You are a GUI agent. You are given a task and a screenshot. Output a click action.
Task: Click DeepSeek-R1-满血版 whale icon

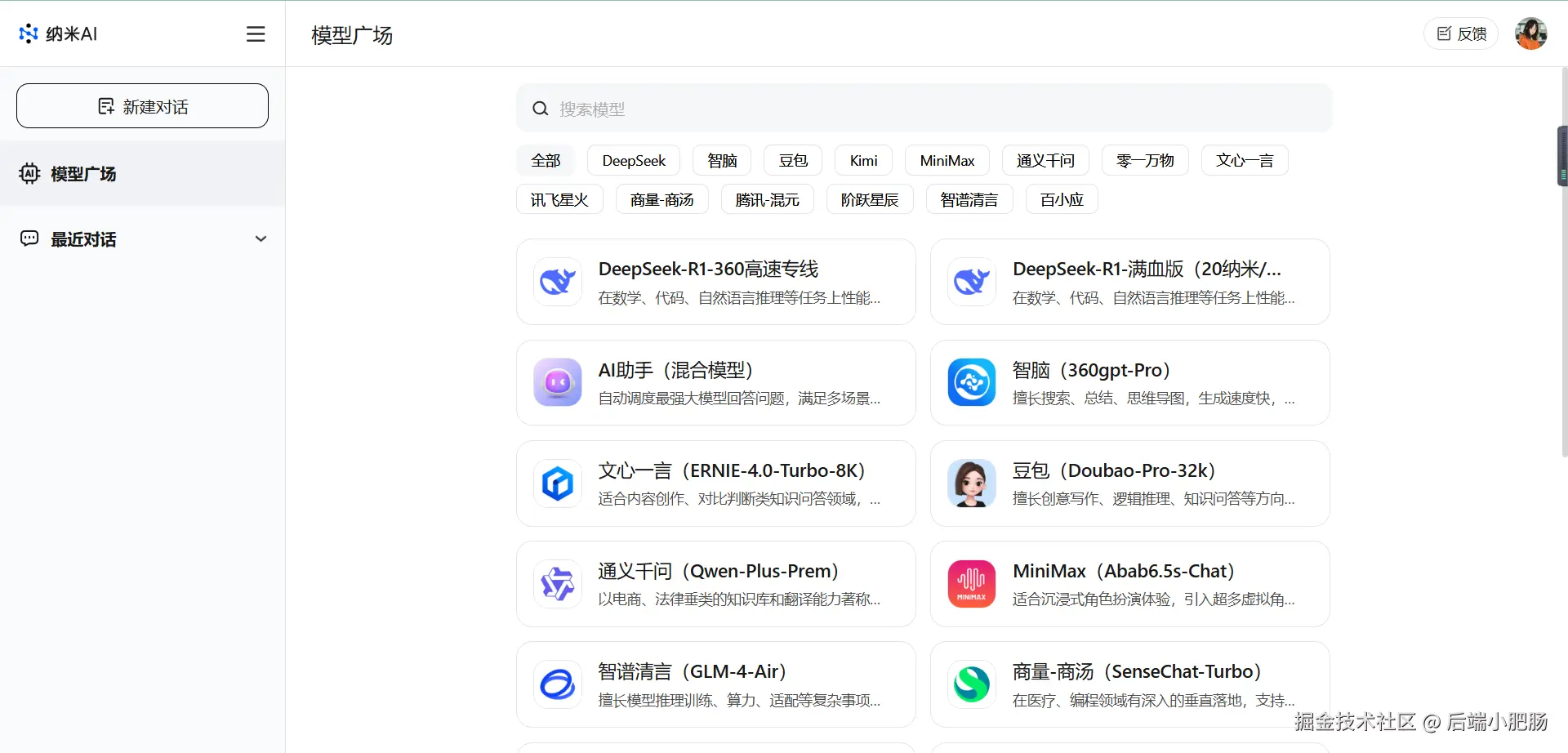972,282
